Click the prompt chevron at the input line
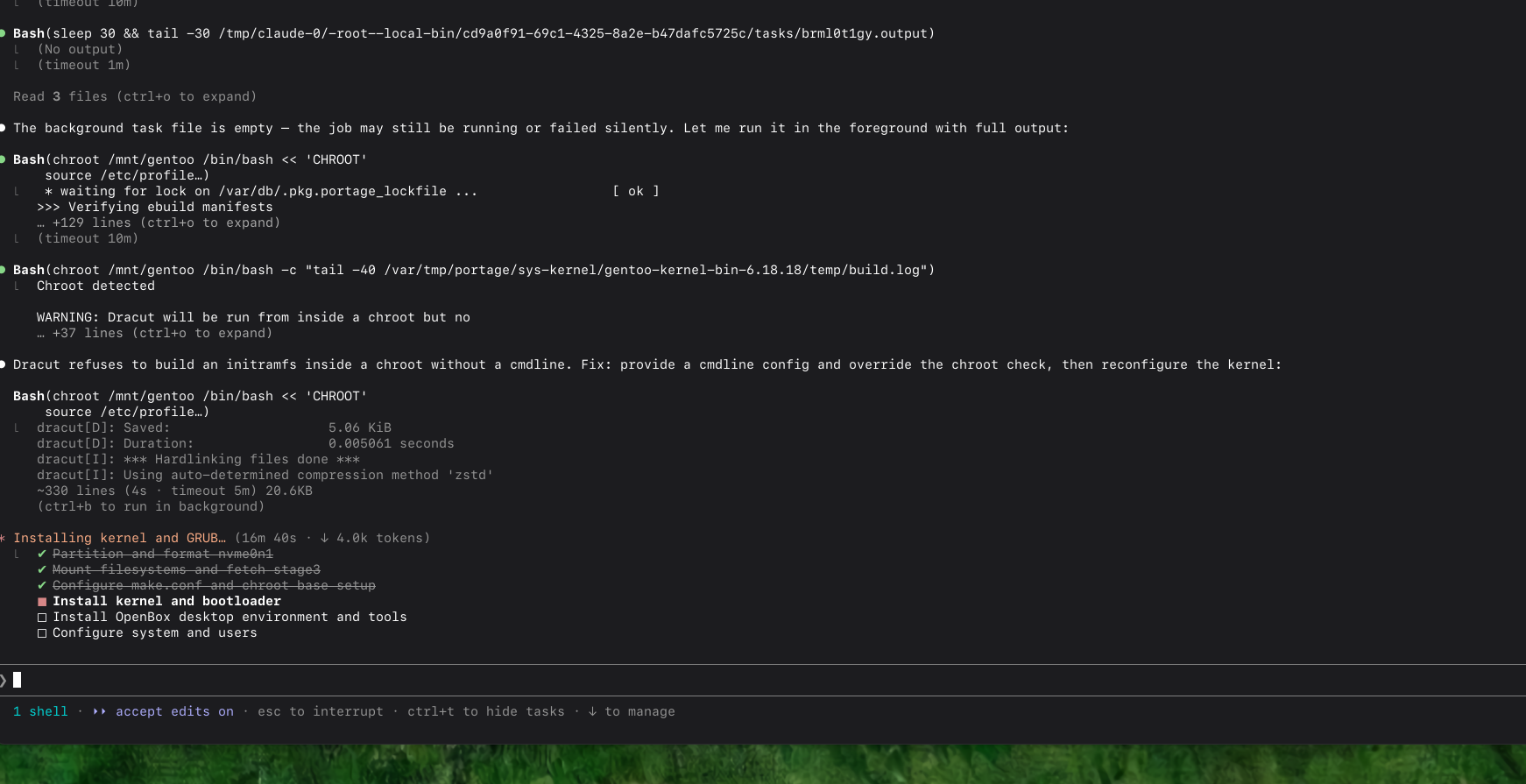 click(x=4, y=680)
